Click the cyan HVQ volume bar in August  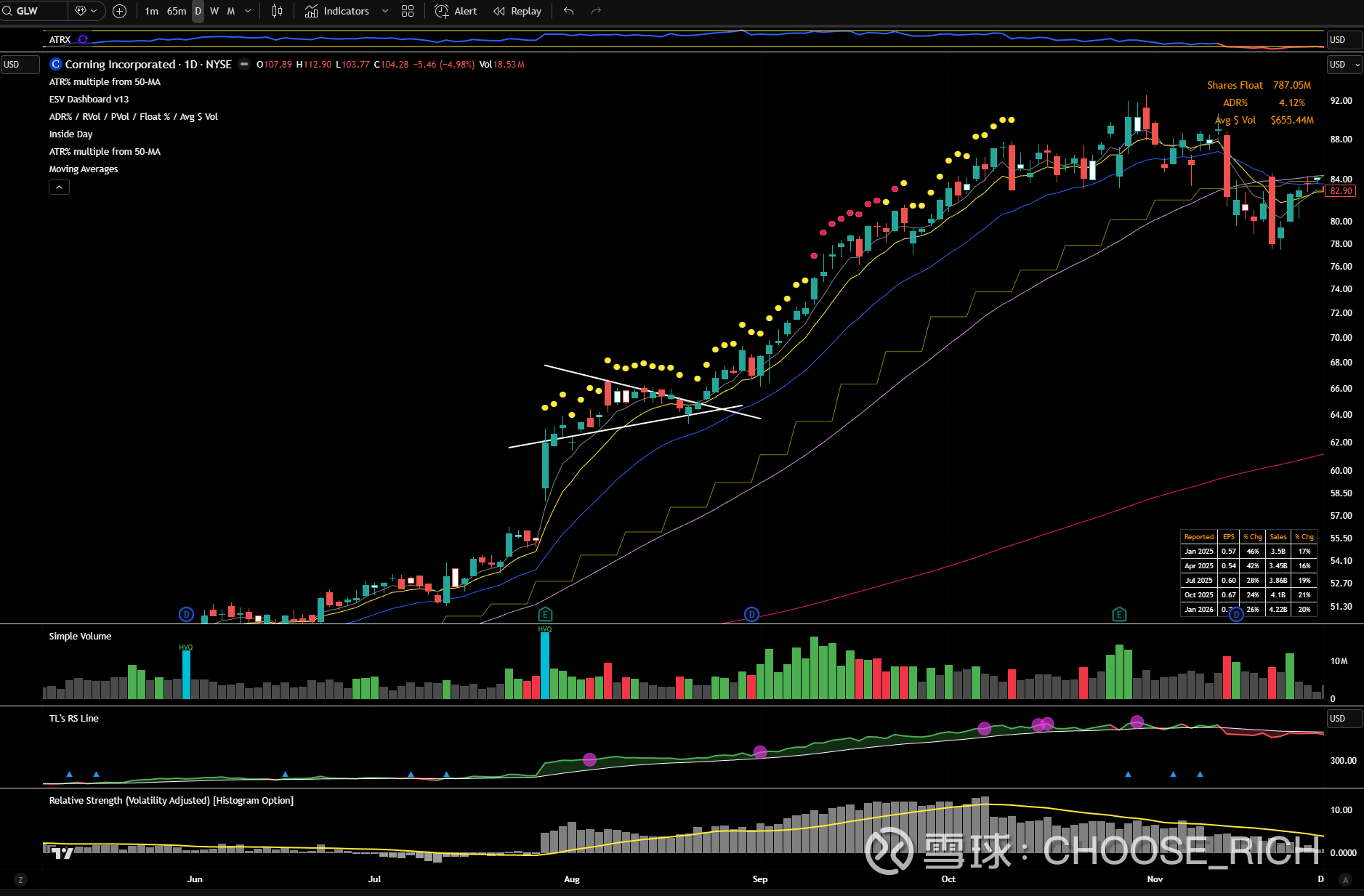click(x=545, y=666)
